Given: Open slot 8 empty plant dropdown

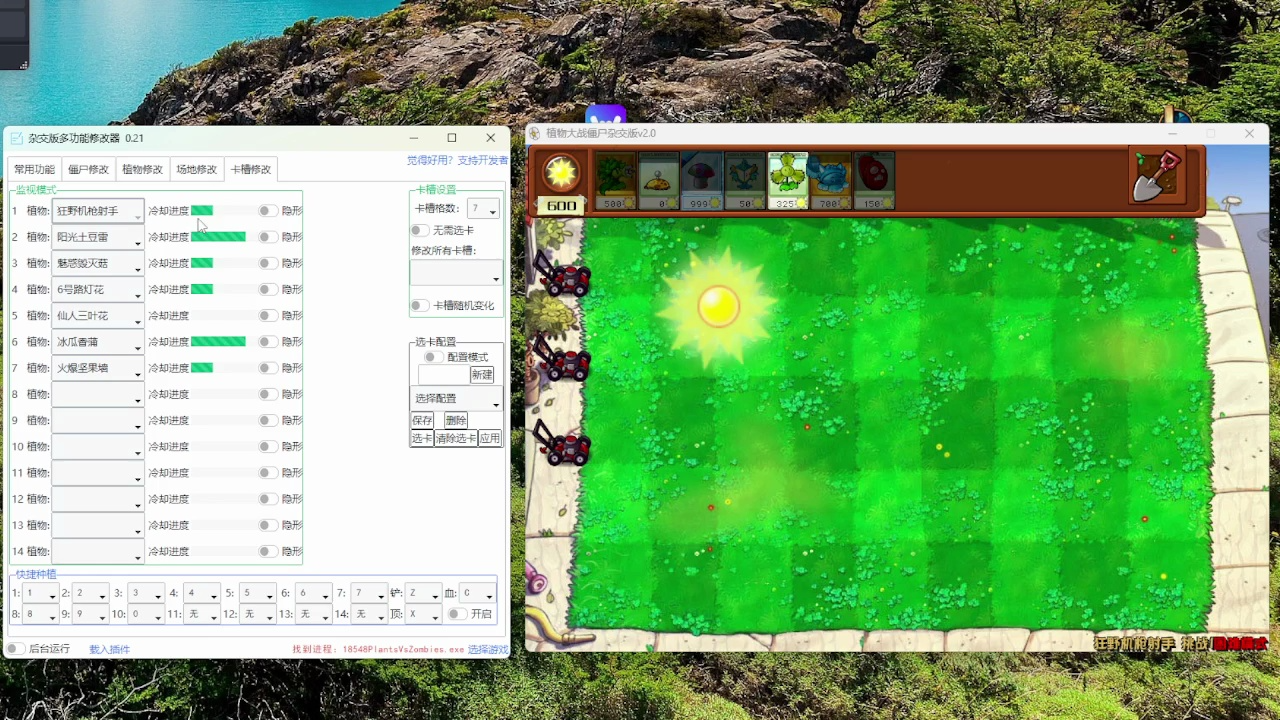Looking at the screenshot, I should [x=98, y=395].
